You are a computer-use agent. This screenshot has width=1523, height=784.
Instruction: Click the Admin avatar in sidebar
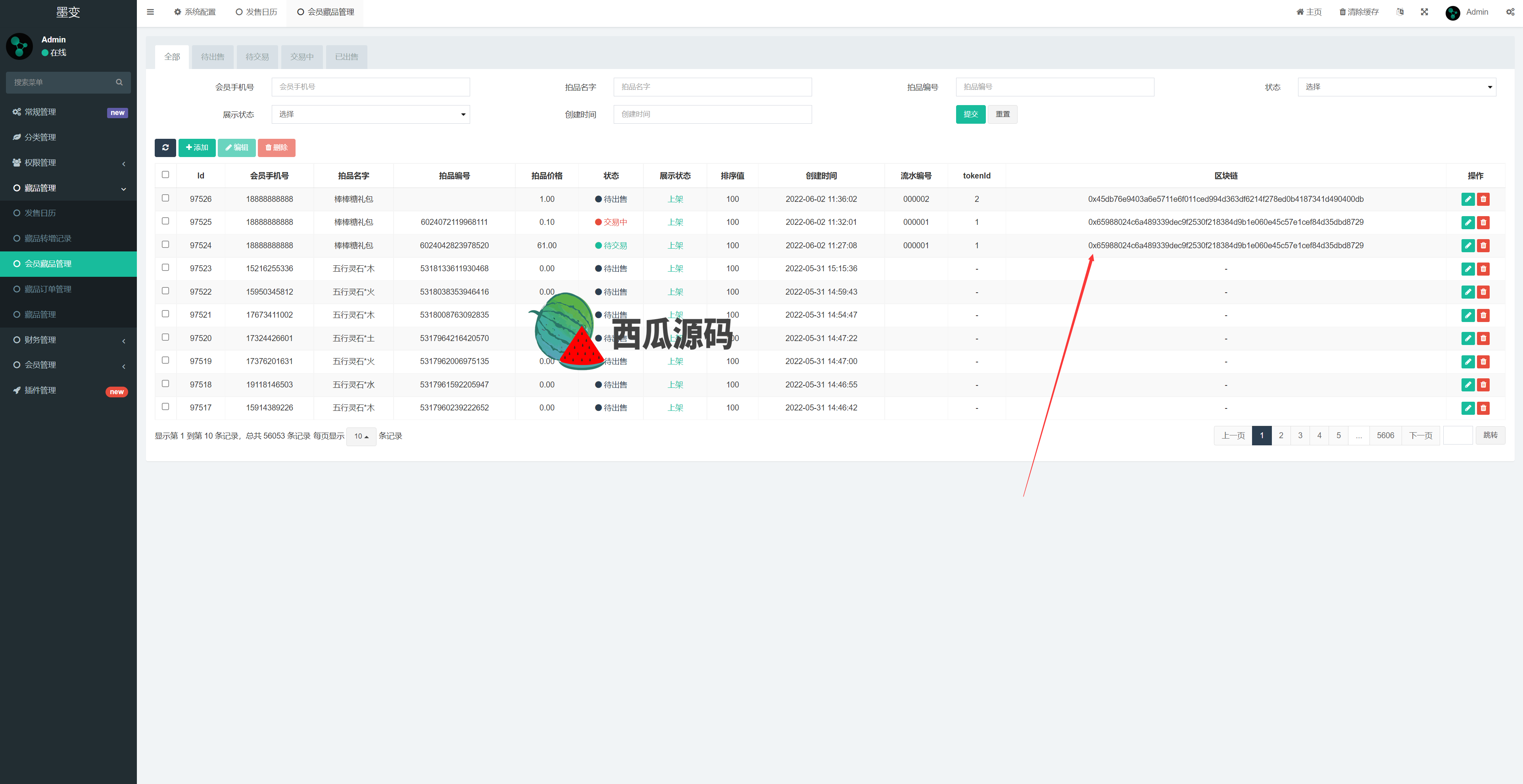(19, 46)
